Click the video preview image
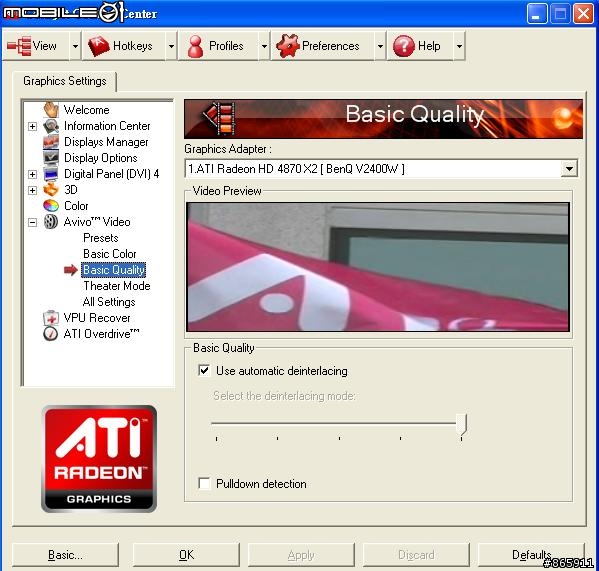 click(378, 267)
